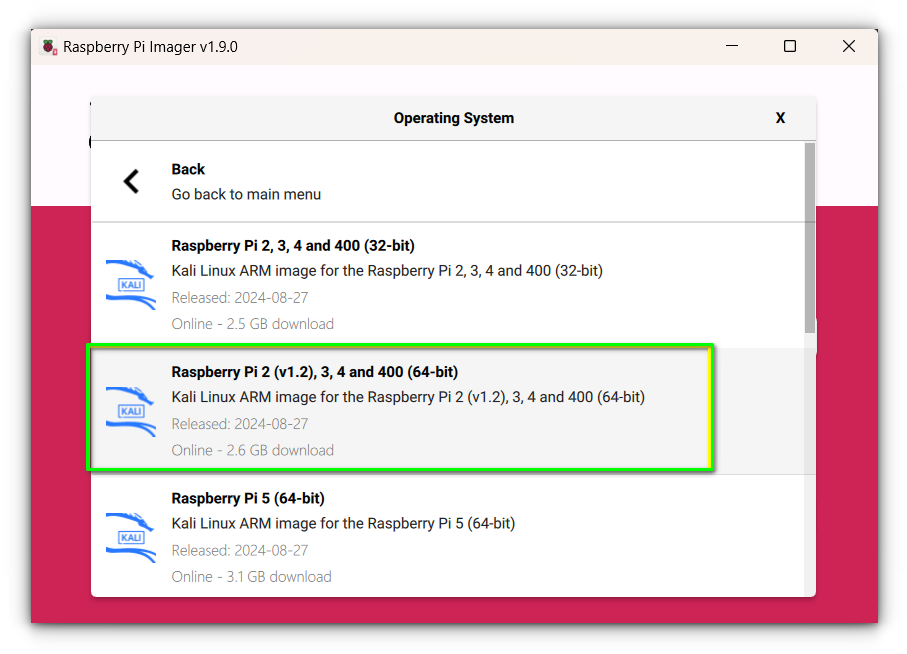Click the "Online - 2.6 GB download" text
The width and height of the screenshot is (907, 654).
point(252,450)
